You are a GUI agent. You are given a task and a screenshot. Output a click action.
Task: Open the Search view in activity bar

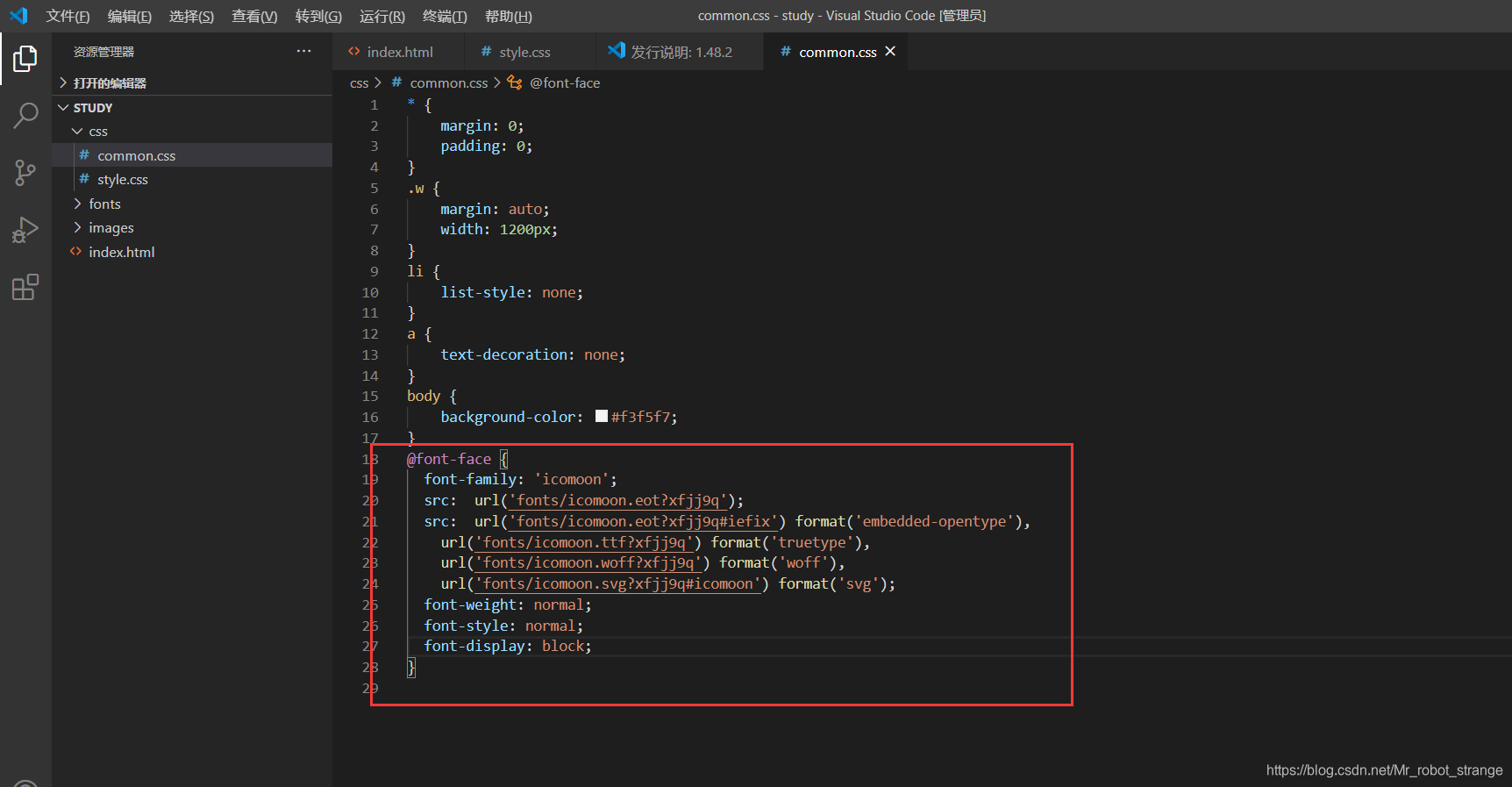(x=25, y=115)
